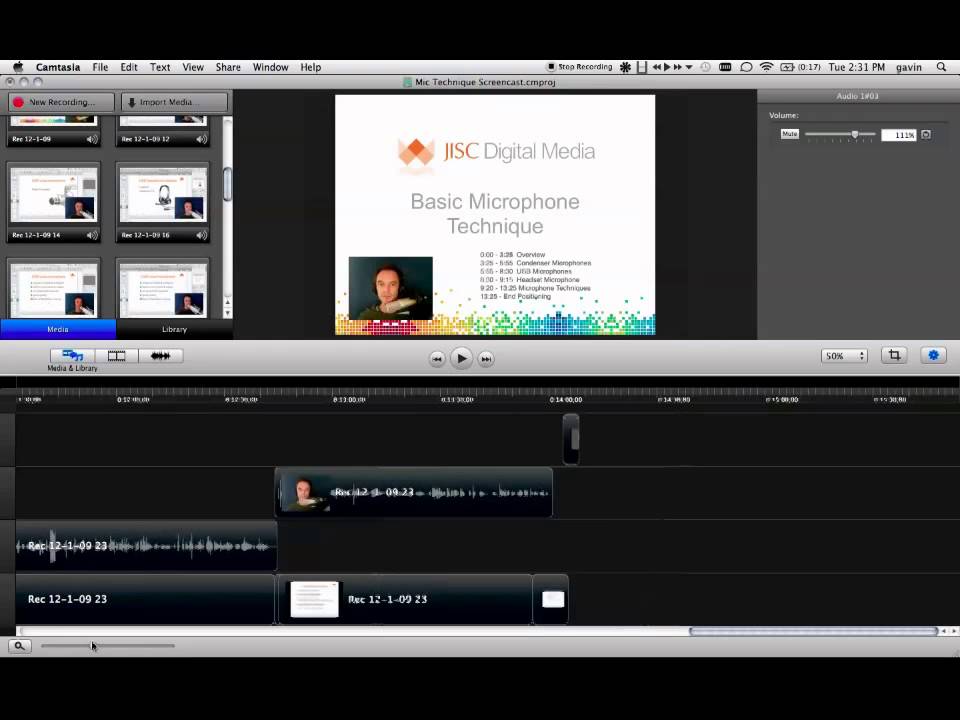The image size is (960, 720).
Task: Select the webcam clip Rec 12-1-09 23
Action: click(414, 492)
